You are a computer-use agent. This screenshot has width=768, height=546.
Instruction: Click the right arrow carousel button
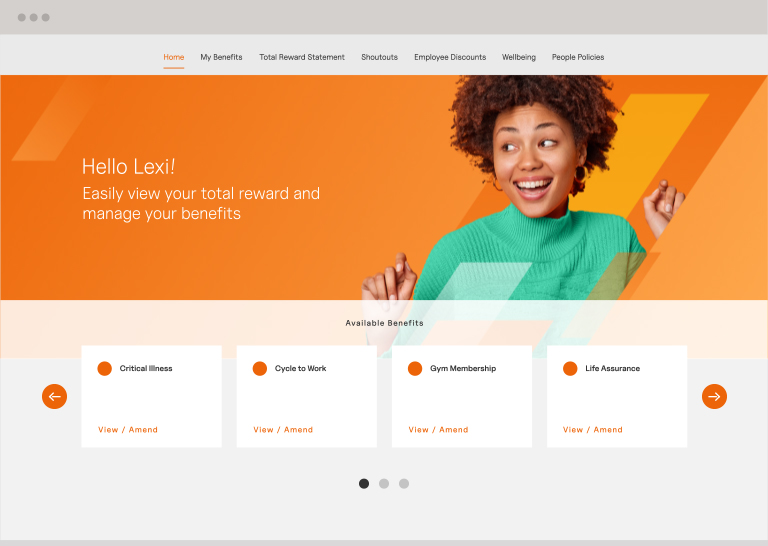point(714,396)
